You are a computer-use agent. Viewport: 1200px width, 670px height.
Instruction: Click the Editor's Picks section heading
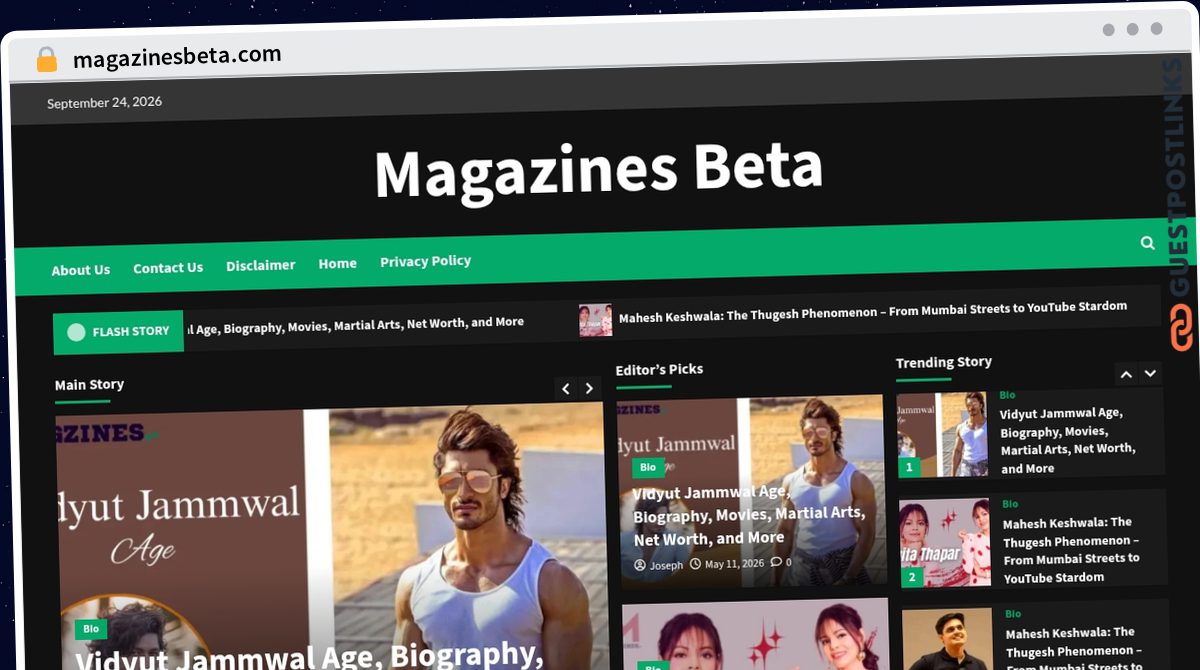(659, 370)
